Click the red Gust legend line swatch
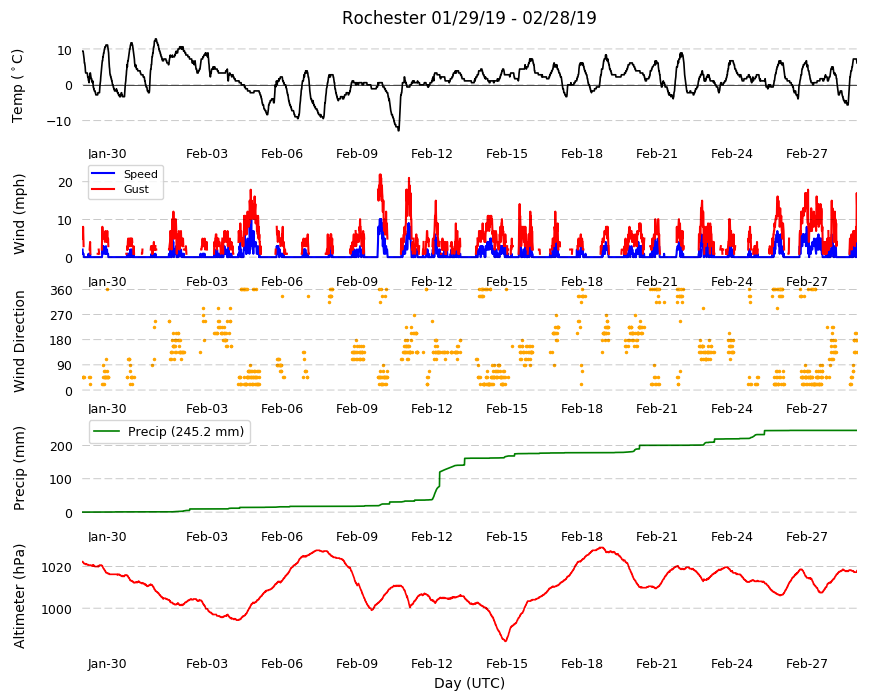Screen dimensions: 870x700 [103, 189]
